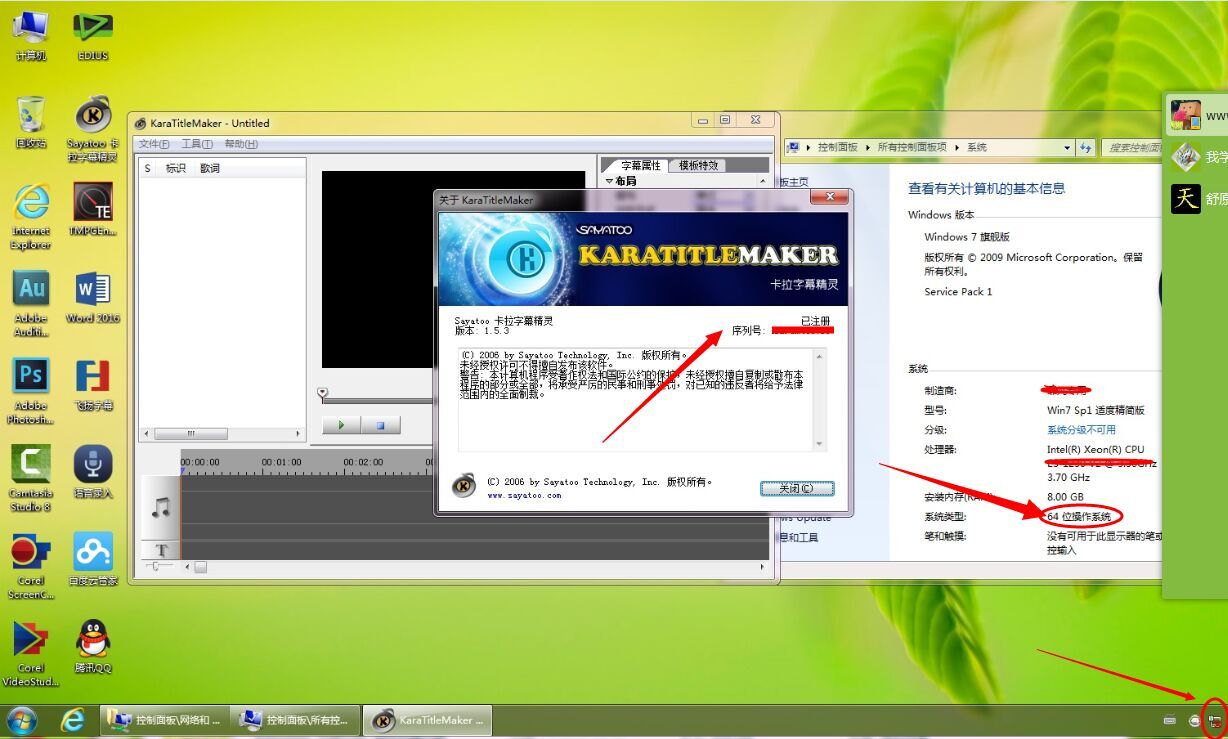1228x739 pixels.
Task: Expand the 所有控制面板项 breadcrumb arrow
Action: (x=957, y=147)
